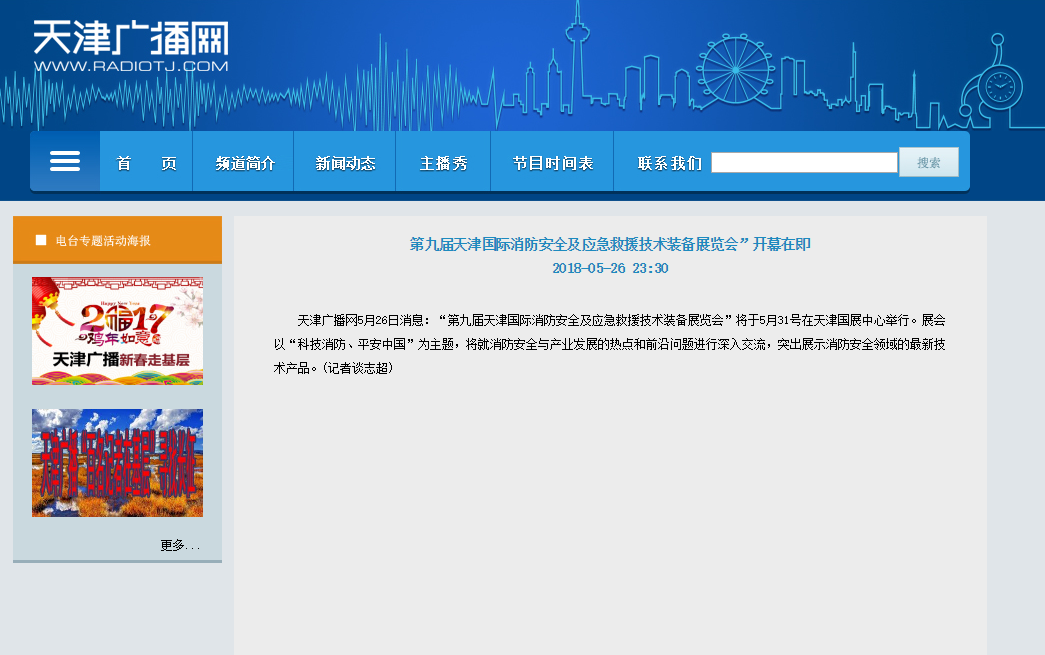Open the hamburger menu icon

(x=65, y=161)
